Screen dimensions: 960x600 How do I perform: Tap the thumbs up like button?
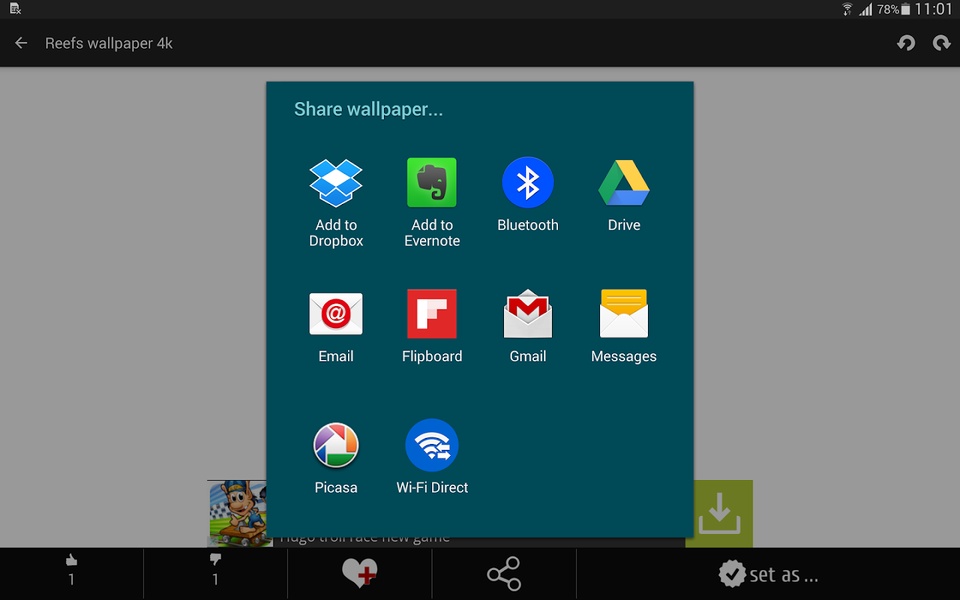(x=72, y=570)
